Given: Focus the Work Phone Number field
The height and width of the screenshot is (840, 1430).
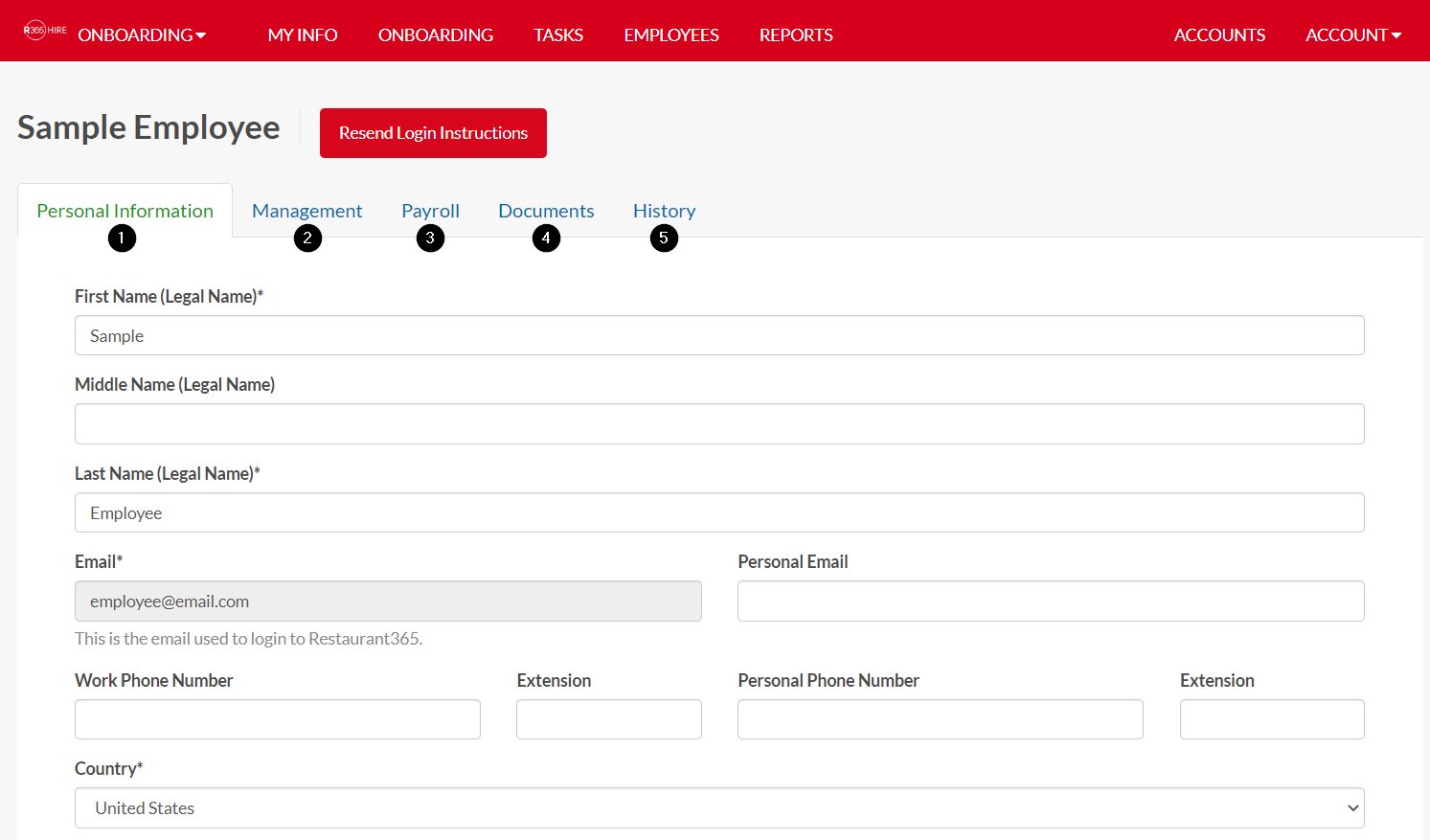Looking at the screenshot, I should click(278, 719).
